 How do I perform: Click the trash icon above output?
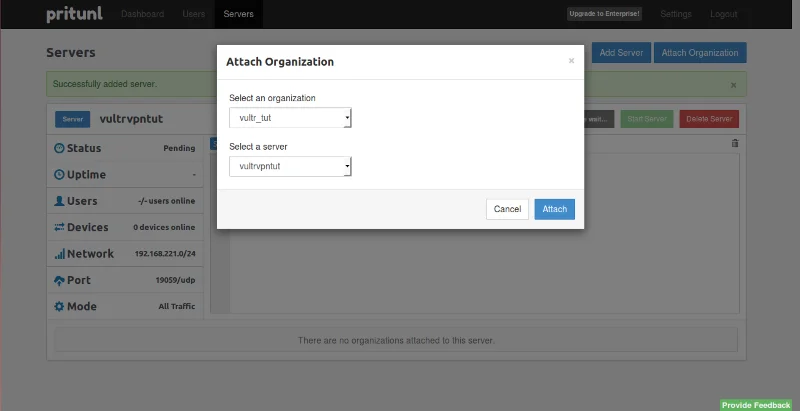(x=735, y=143)
